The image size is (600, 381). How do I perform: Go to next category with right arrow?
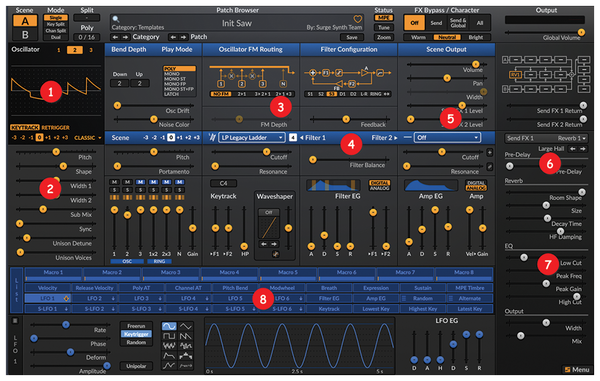[125, 37]
